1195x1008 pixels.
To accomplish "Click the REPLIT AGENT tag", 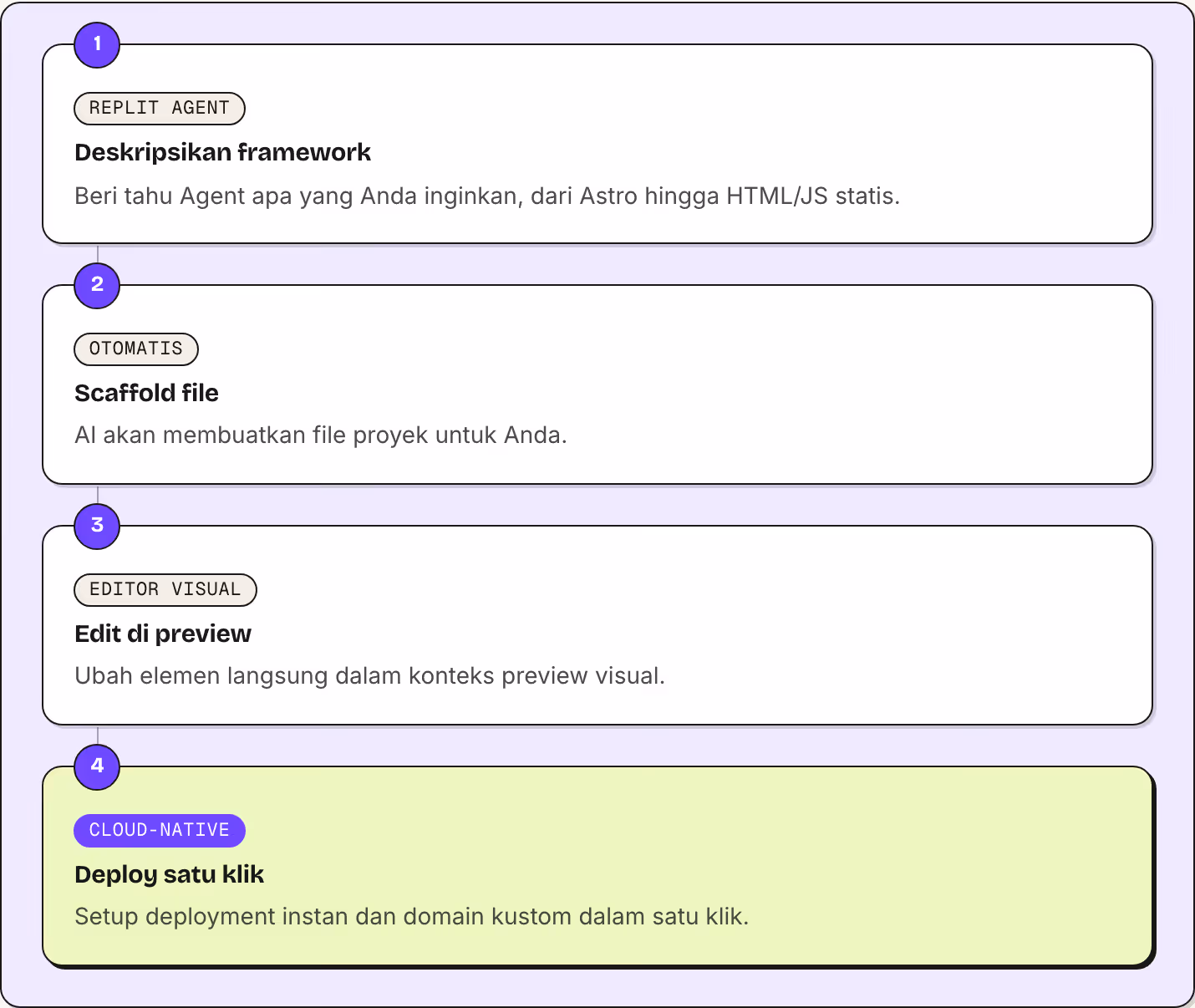I will 160,109.
